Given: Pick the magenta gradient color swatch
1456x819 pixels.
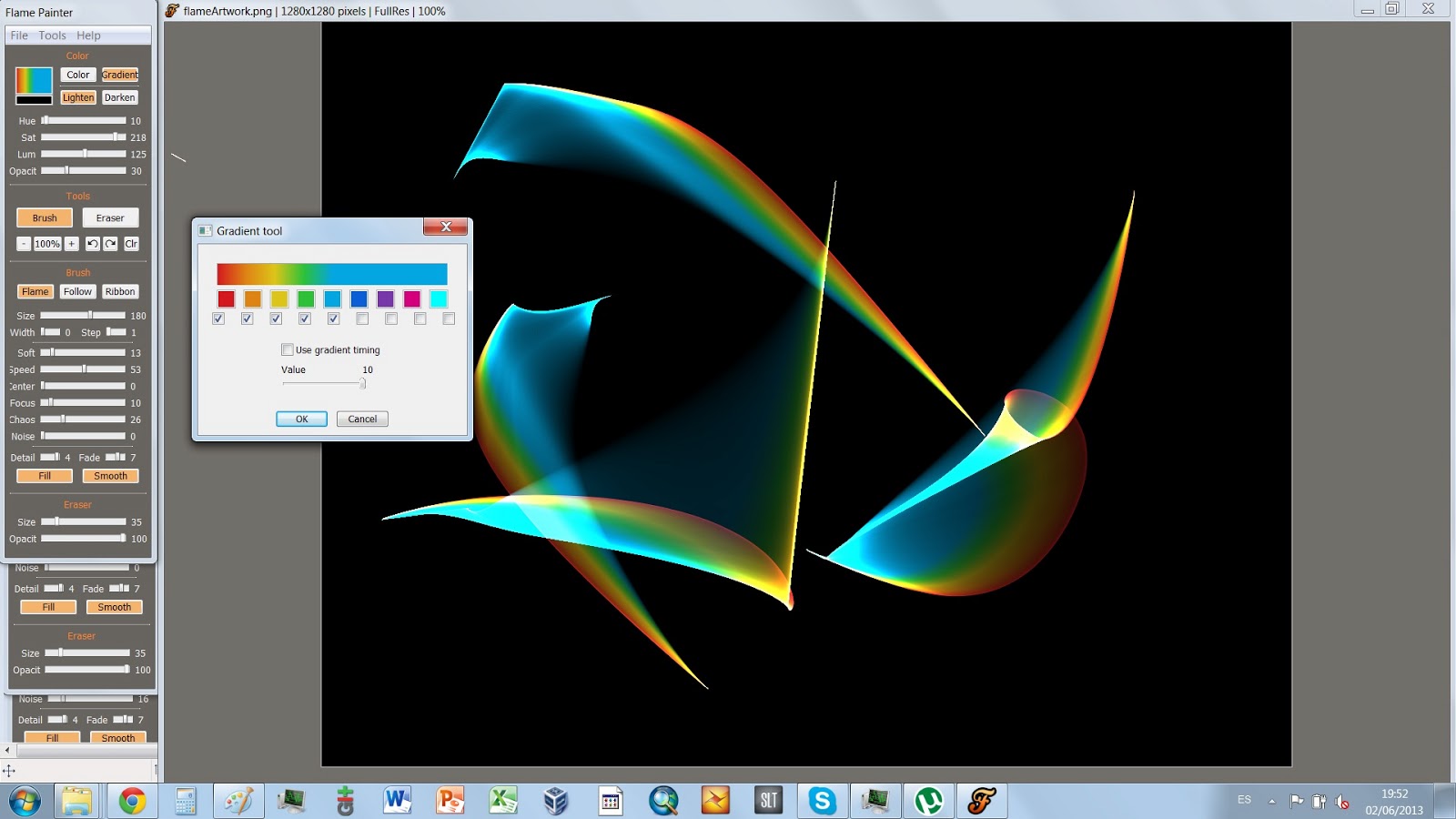Looking at the screenshot, I should pyautogui.click(x=412, y=298).
